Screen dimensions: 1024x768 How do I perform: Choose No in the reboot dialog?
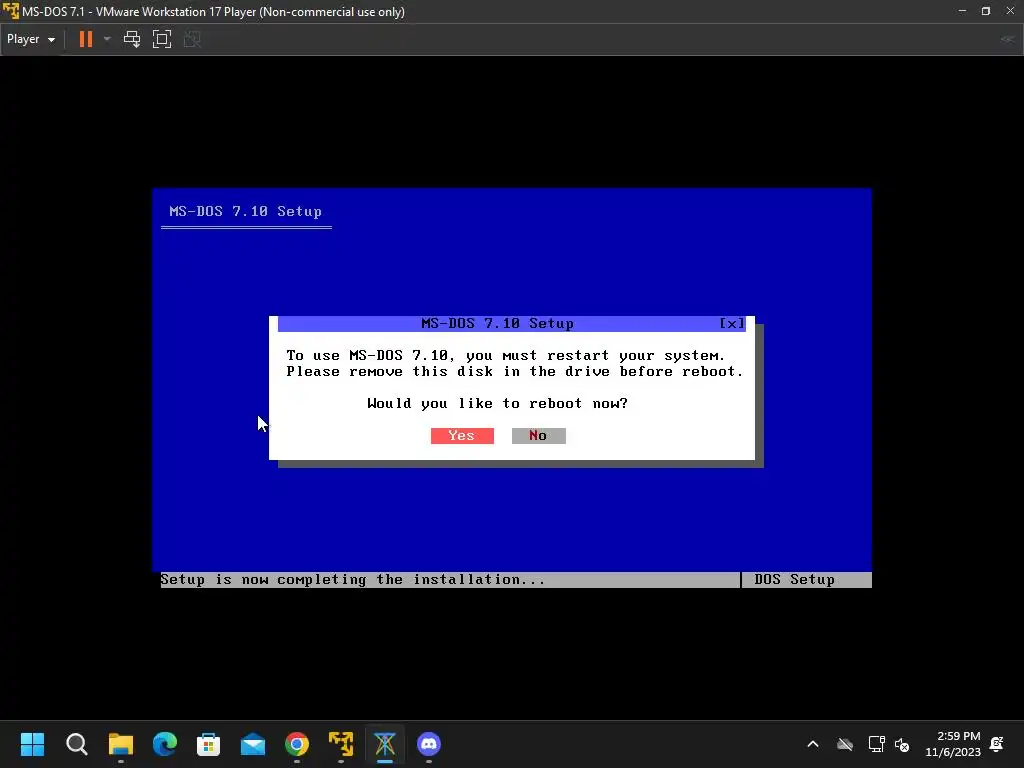click(x=538, y=436)
